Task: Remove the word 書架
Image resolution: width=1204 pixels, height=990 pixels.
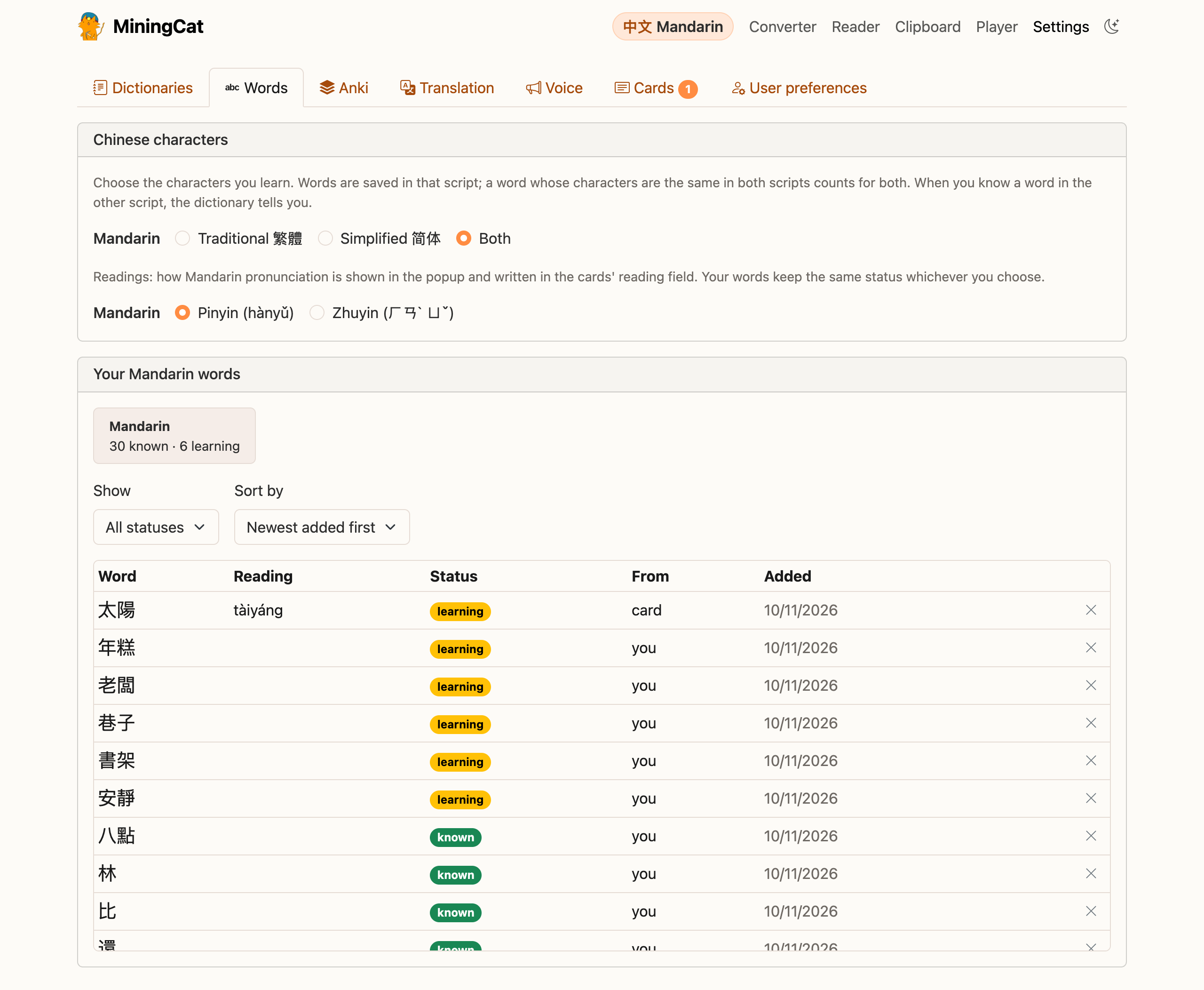Action: pyautogui.click(x=1091, y=761)
